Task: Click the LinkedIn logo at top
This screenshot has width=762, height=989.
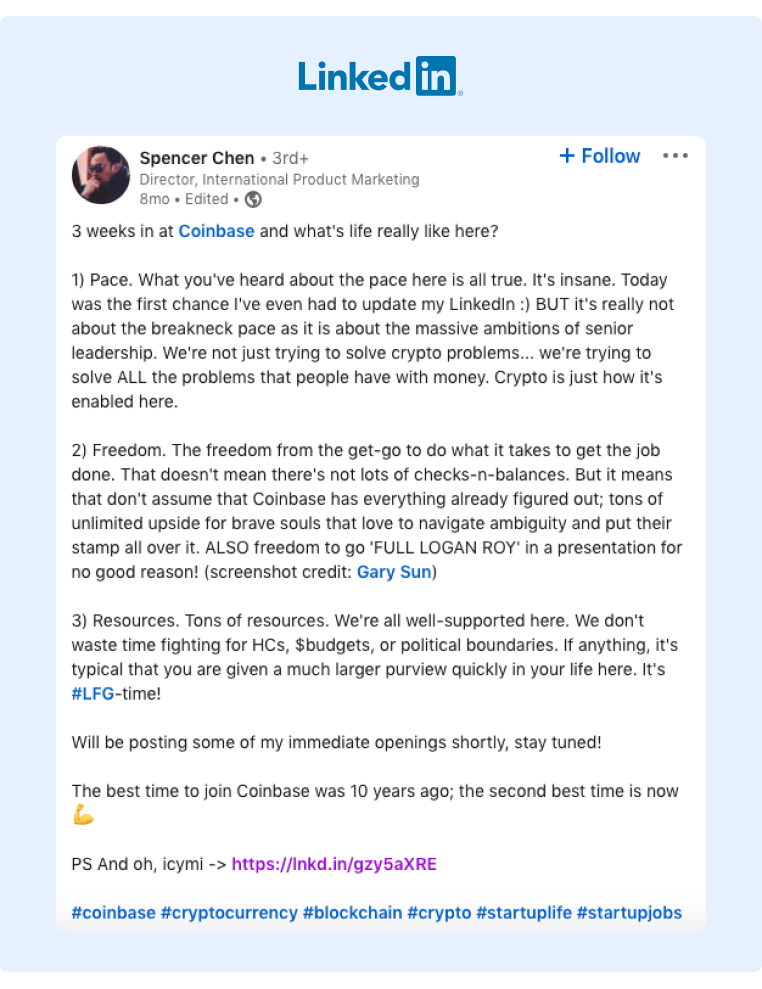Action: 380,77
